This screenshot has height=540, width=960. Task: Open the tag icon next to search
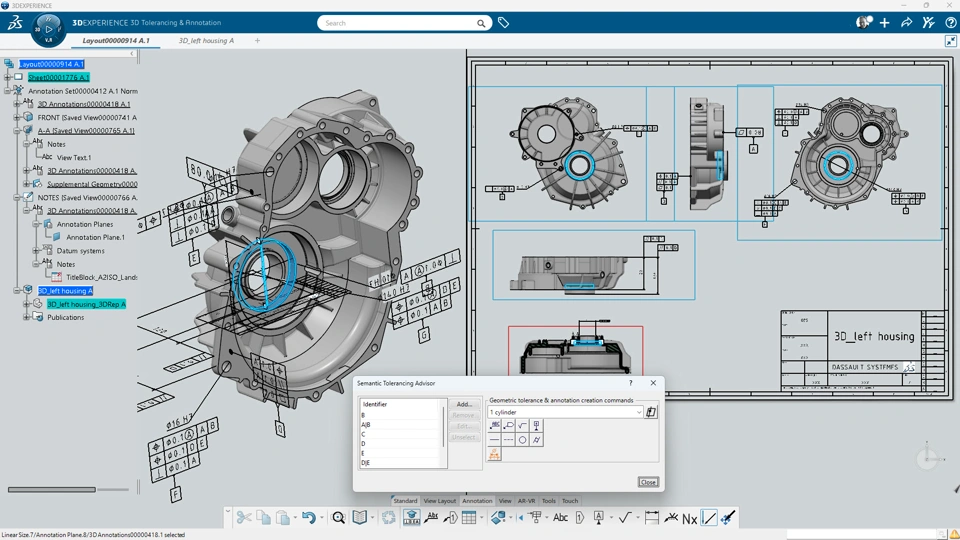pos(504,22)
